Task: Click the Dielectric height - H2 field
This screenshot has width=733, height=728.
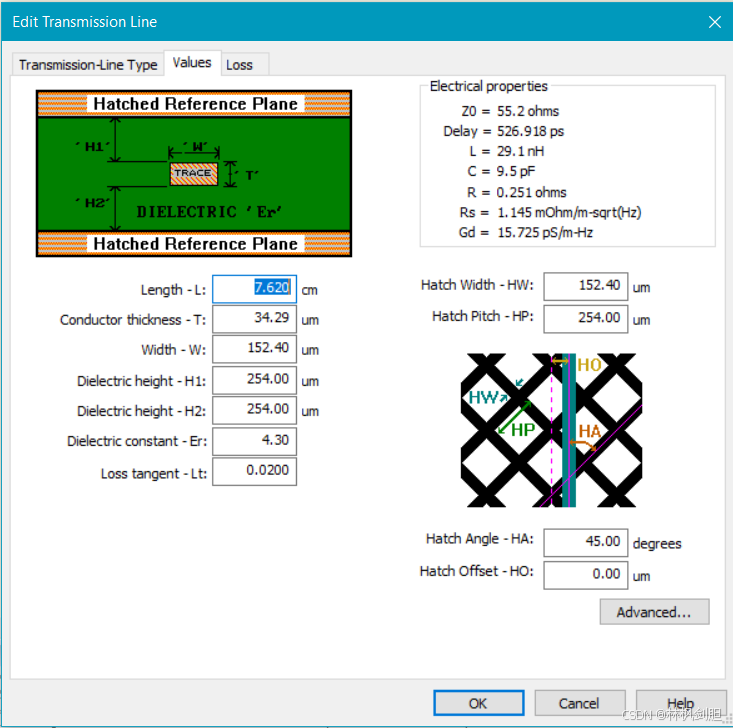Action: pyautogui.click(x=254, y=410)
